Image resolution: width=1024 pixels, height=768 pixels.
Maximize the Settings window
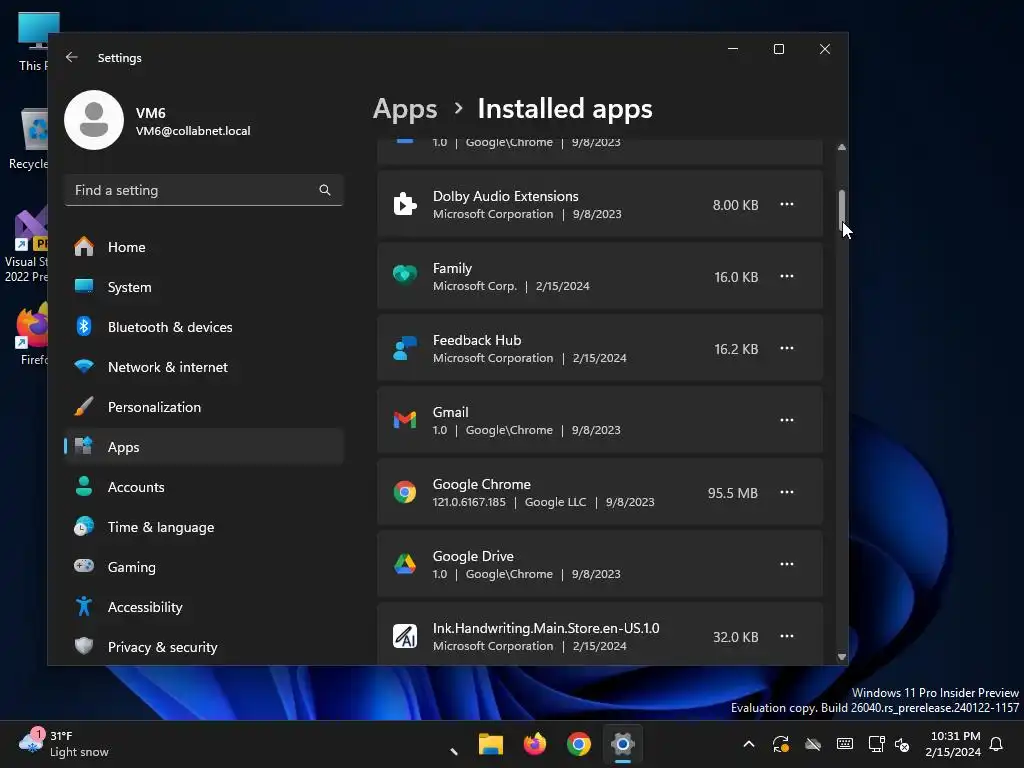point(778,49)
